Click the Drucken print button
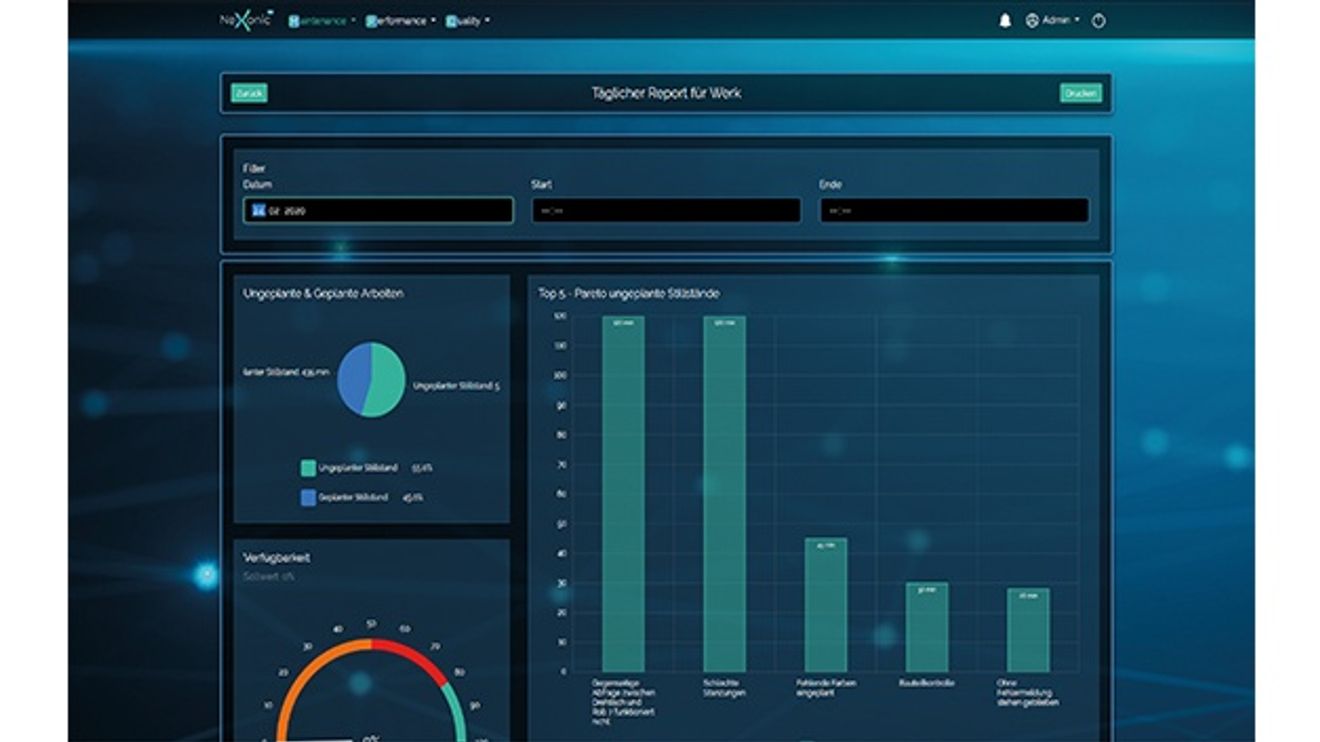Viewport: 1320px width, 742px height. [x=1081, y=93]
